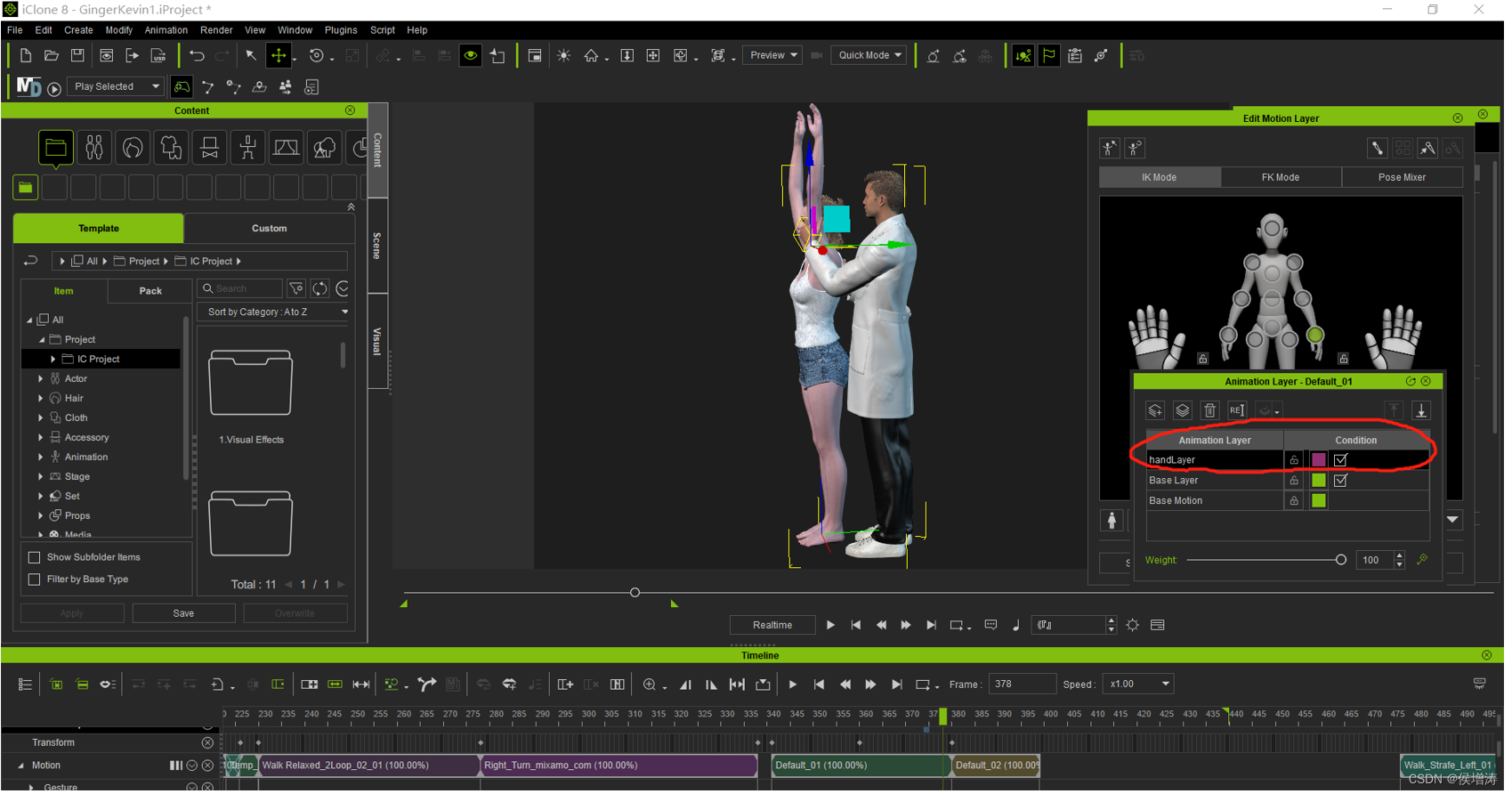Viewport: 1512px width, 794px height.
Task: Select the arrow Select tool
Action: click(x=251, y=56)
